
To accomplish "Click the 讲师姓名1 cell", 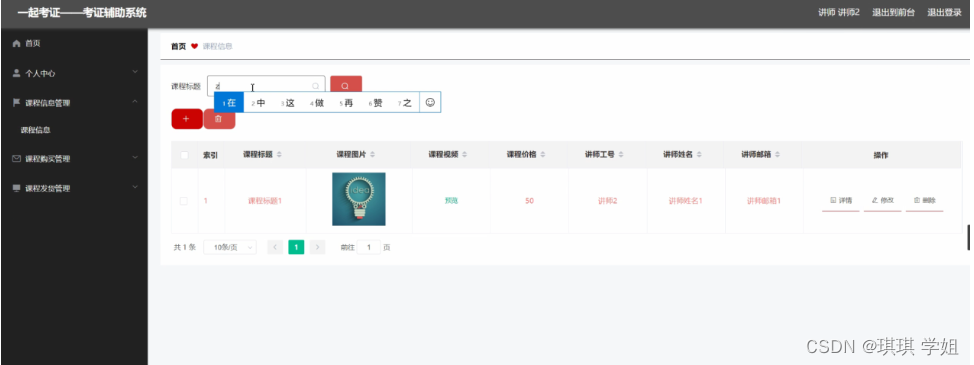I will point(686,201).
